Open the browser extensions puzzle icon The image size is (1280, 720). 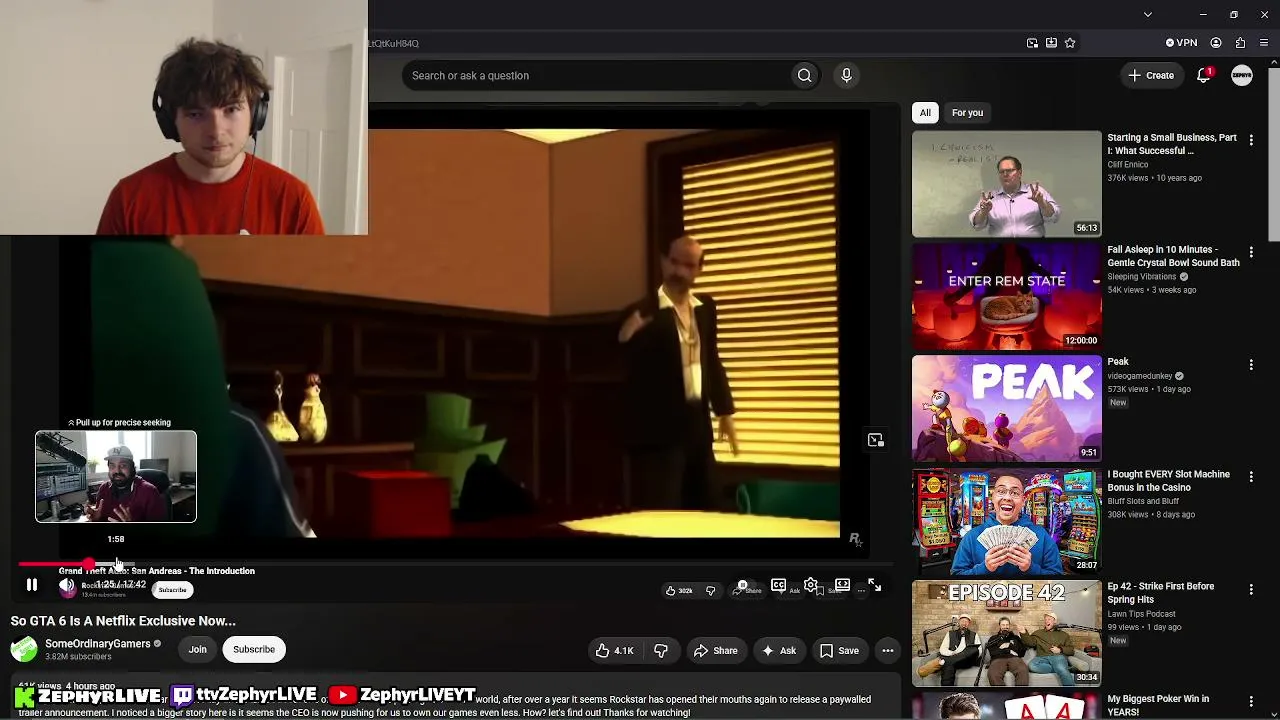1240,43
